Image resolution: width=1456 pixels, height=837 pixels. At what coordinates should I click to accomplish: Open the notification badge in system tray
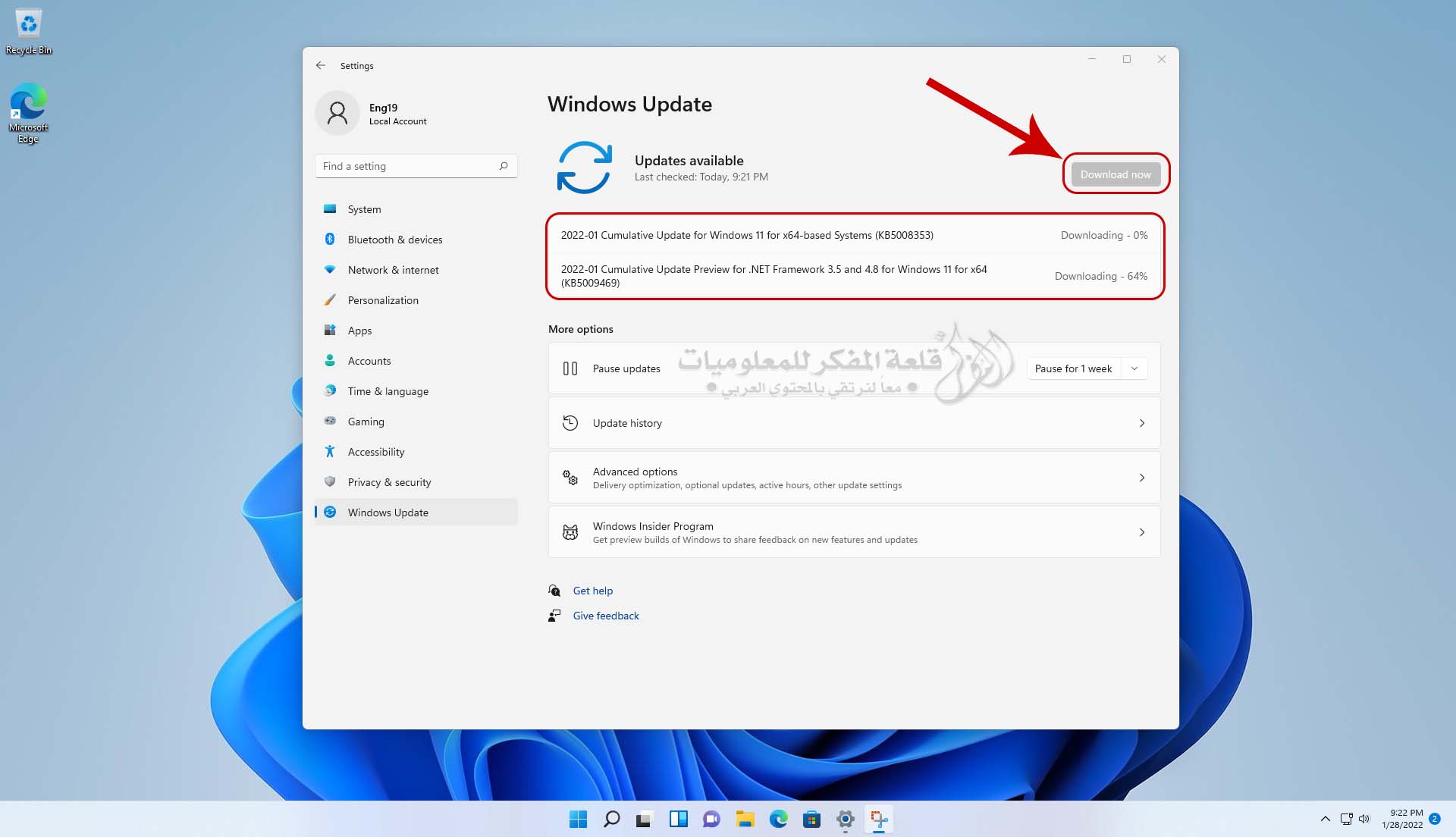point(1435,819)
